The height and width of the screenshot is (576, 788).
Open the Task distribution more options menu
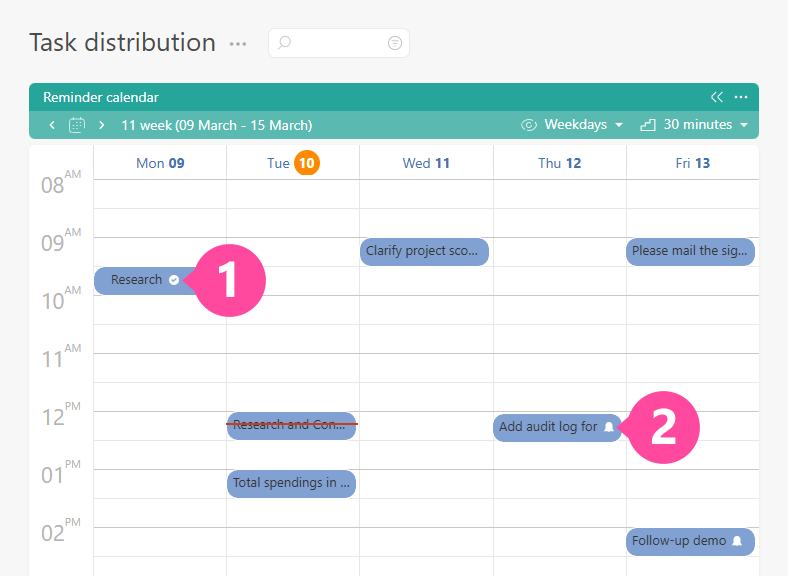click(237, 44)
